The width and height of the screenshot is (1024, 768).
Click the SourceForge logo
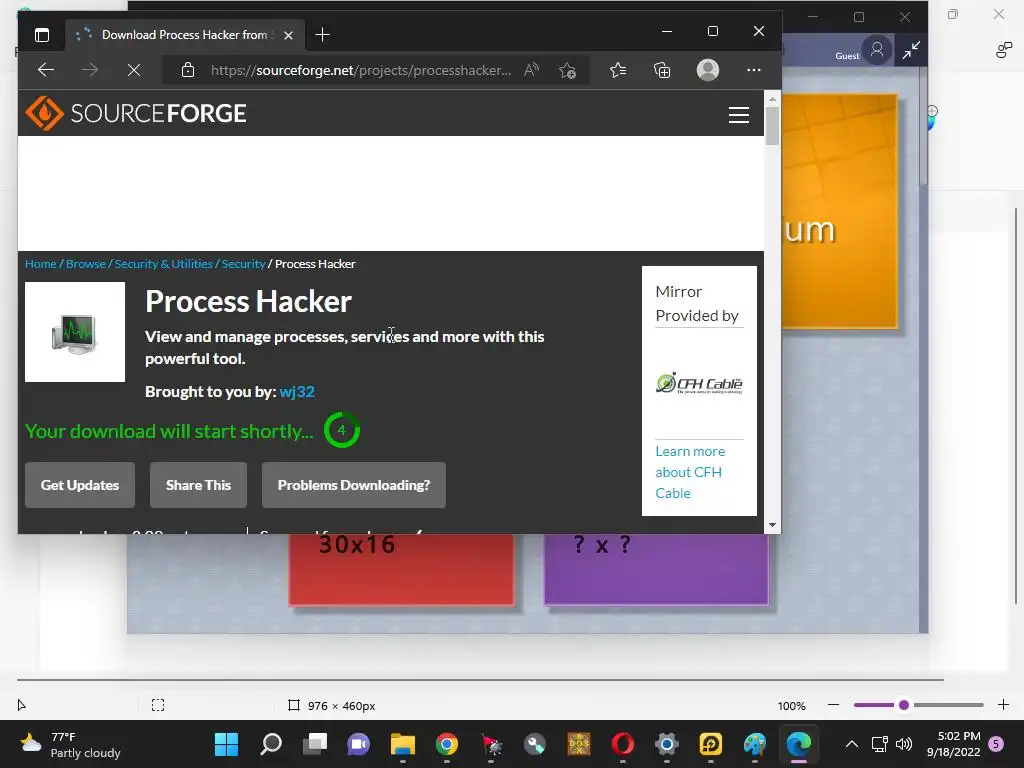(x=136, y=113)
